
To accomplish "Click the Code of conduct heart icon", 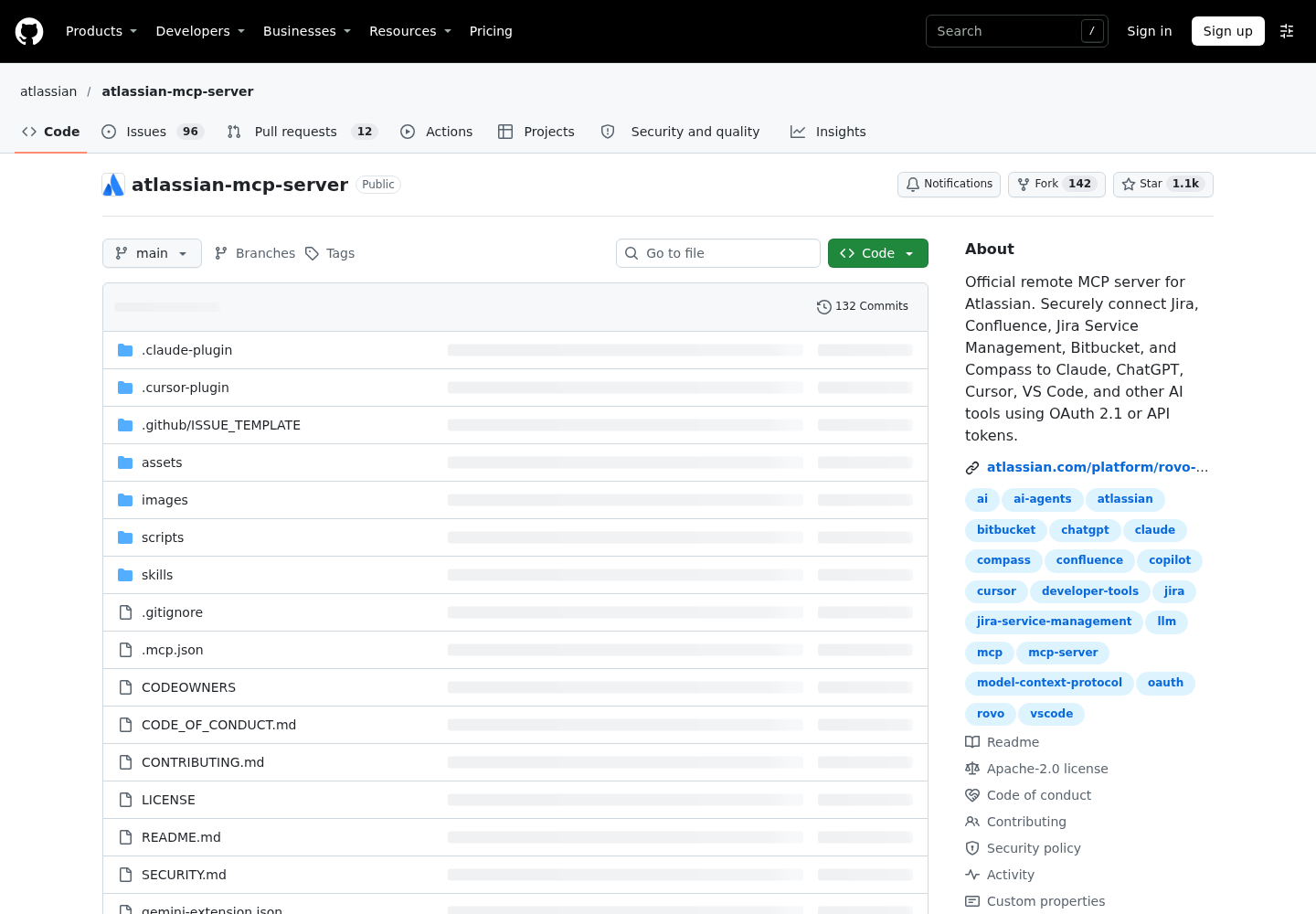I will click(x=972, y=795).
